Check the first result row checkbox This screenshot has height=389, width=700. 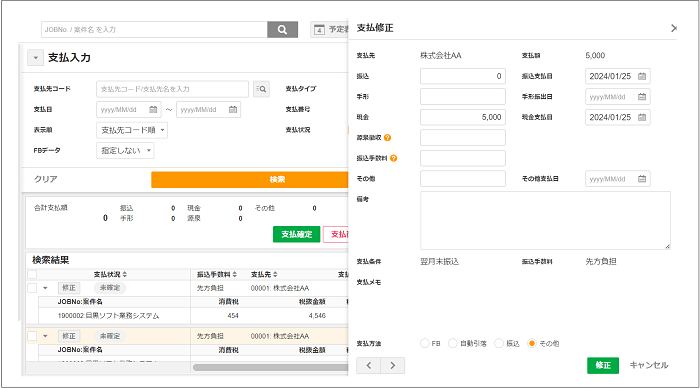pos(32,288)
